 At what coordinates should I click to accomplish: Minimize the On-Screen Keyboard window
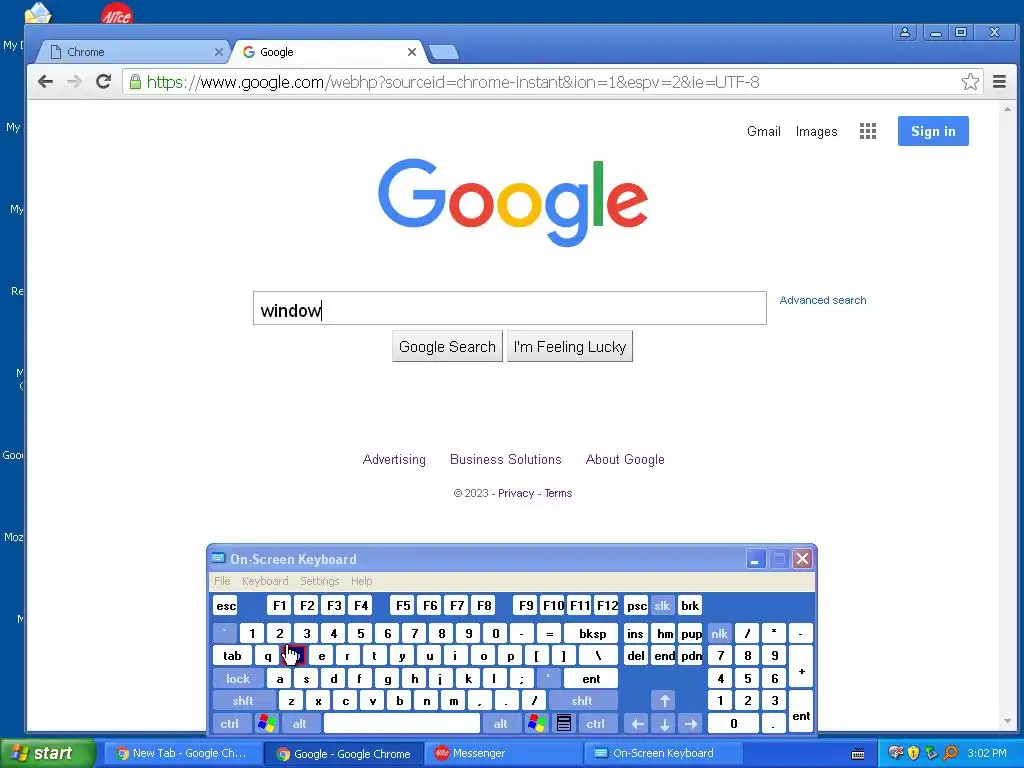tap(755, 559)
